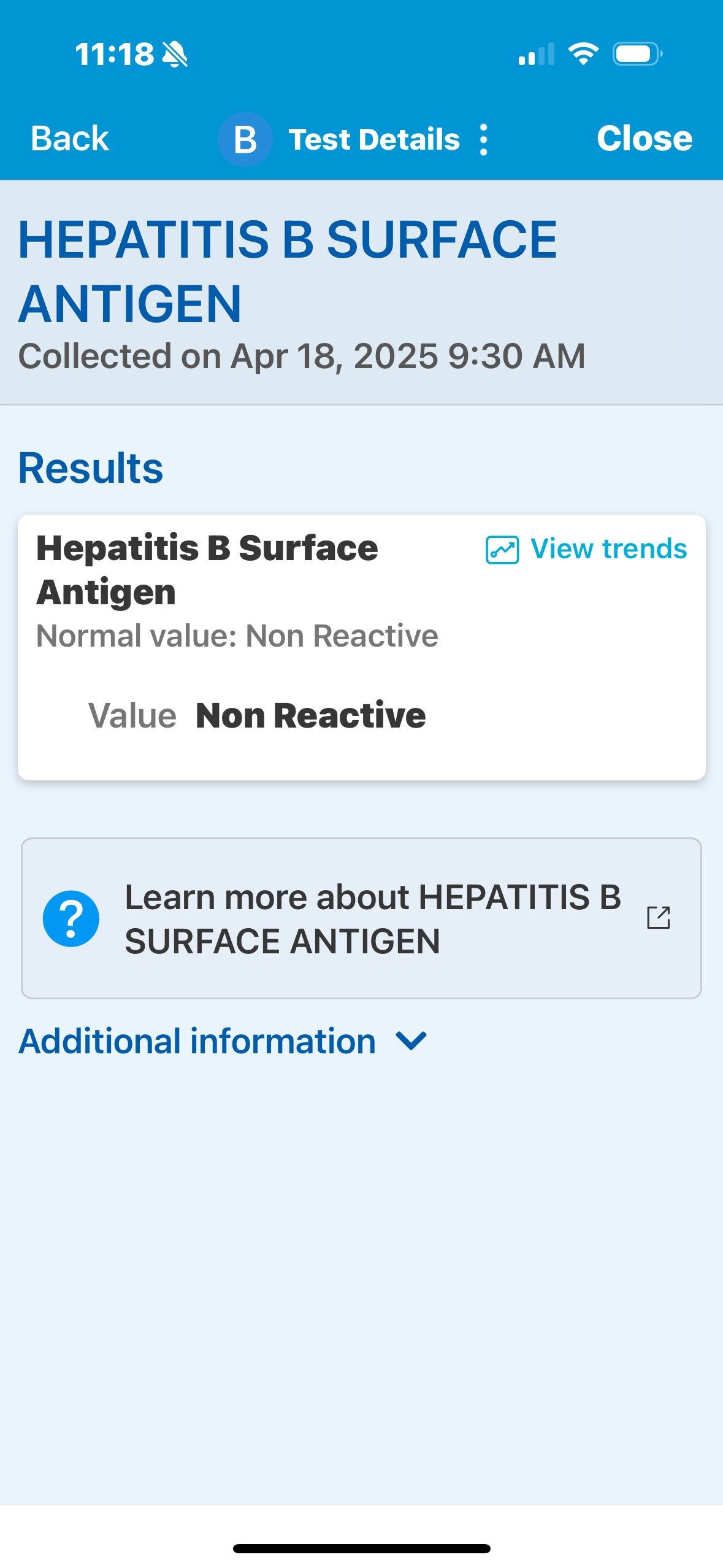723x1568 pixels.
Task: Click the View trends chart icon
Action: [502, 550]
